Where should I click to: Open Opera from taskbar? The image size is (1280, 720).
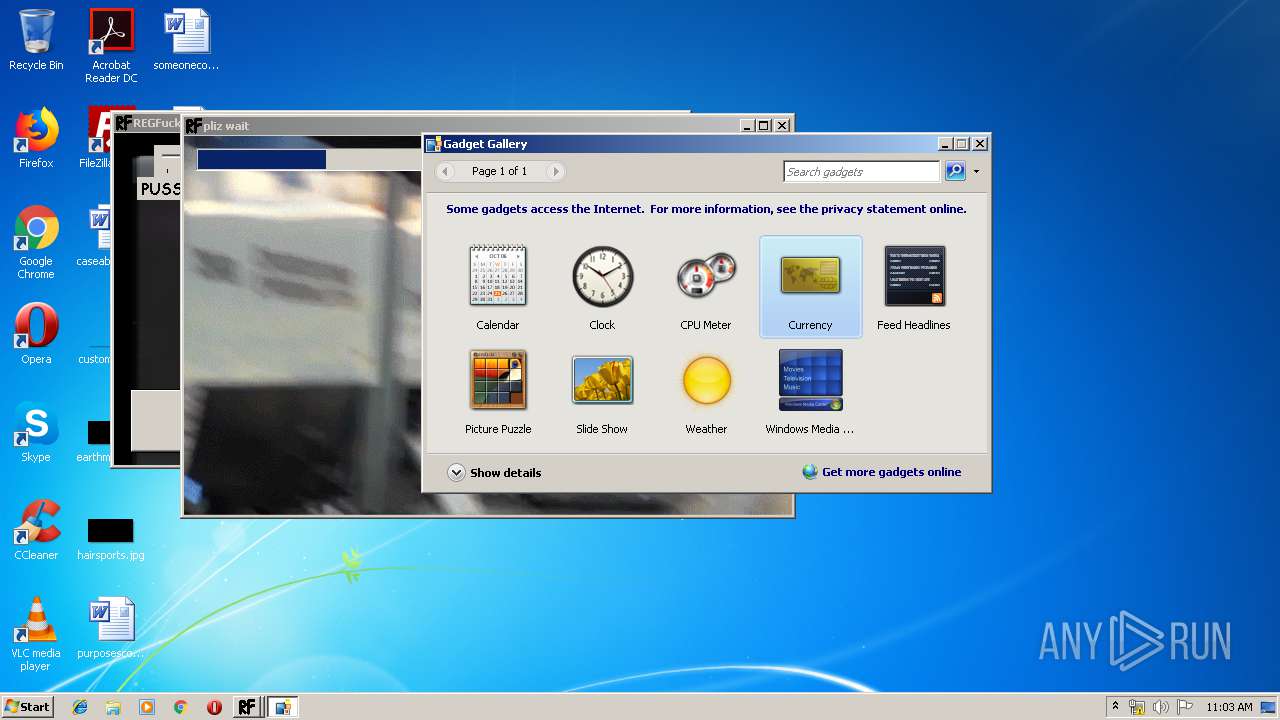click(214, 707)
